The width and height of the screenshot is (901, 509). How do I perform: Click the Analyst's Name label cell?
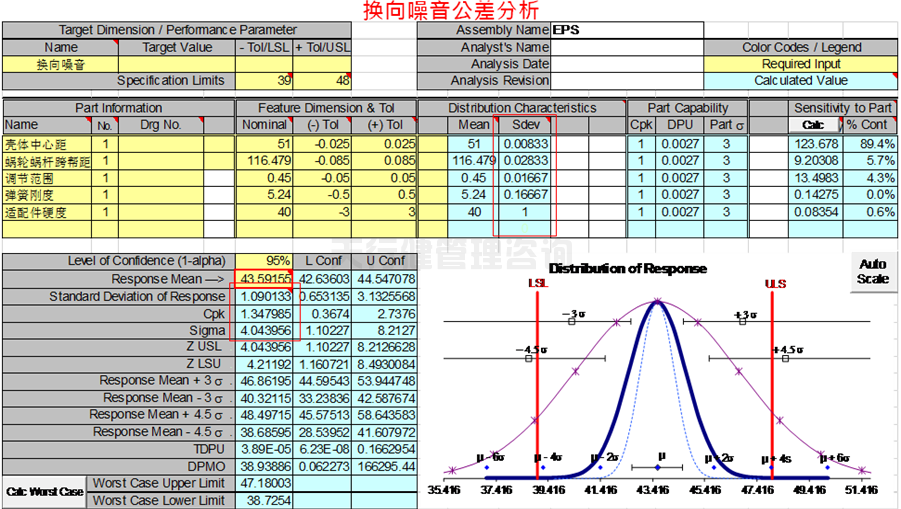tap(484, 47)
